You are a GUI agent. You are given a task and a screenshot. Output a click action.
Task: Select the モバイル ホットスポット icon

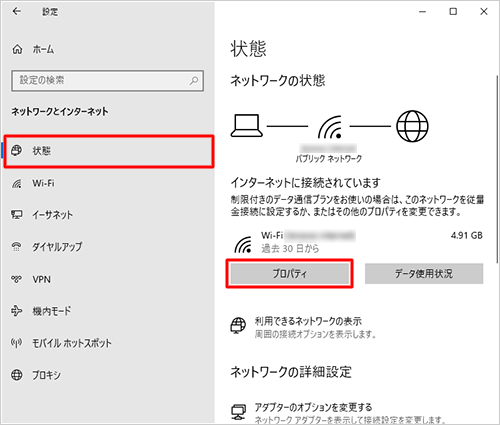click(x=17, y=343)
